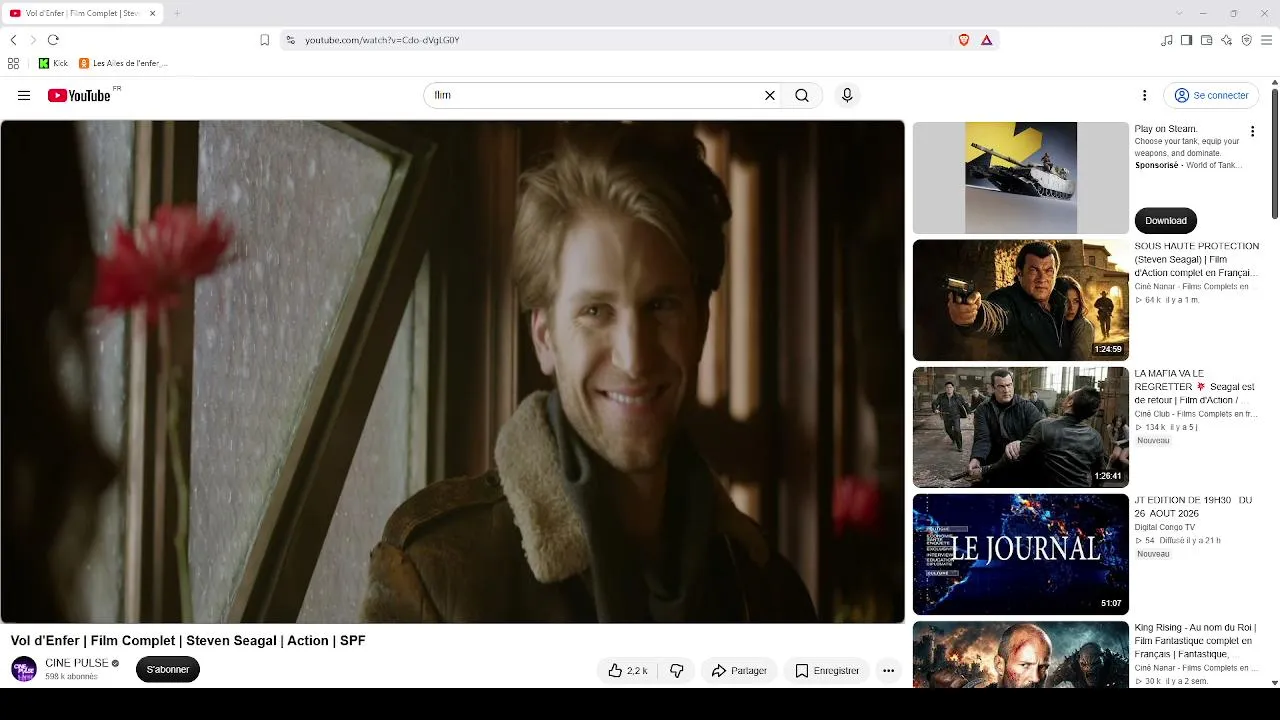
Task: Open the Sous Haute Protection video thumbnail
Action: tap(1021, 300)
